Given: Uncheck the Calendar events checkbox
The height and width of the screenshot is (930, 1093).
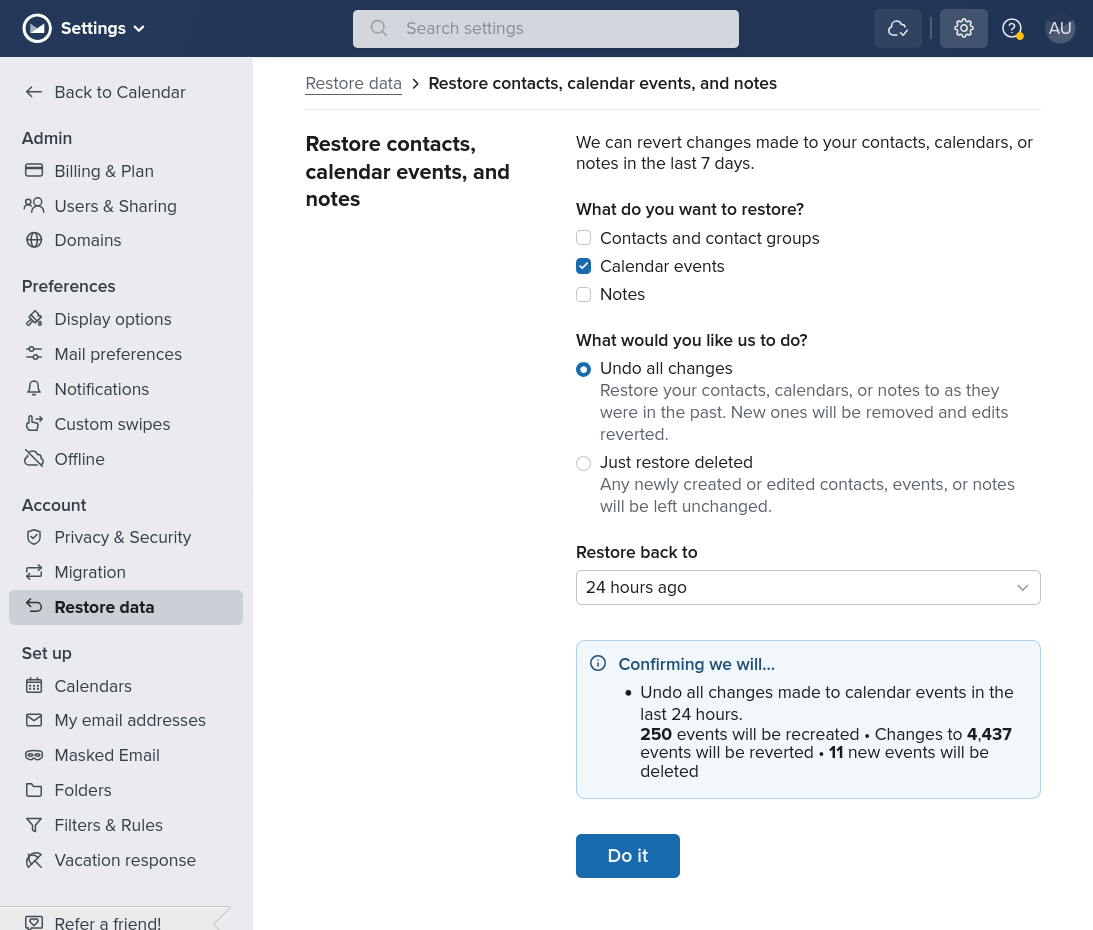Looking at the screenshot, I should pos(584,266).
